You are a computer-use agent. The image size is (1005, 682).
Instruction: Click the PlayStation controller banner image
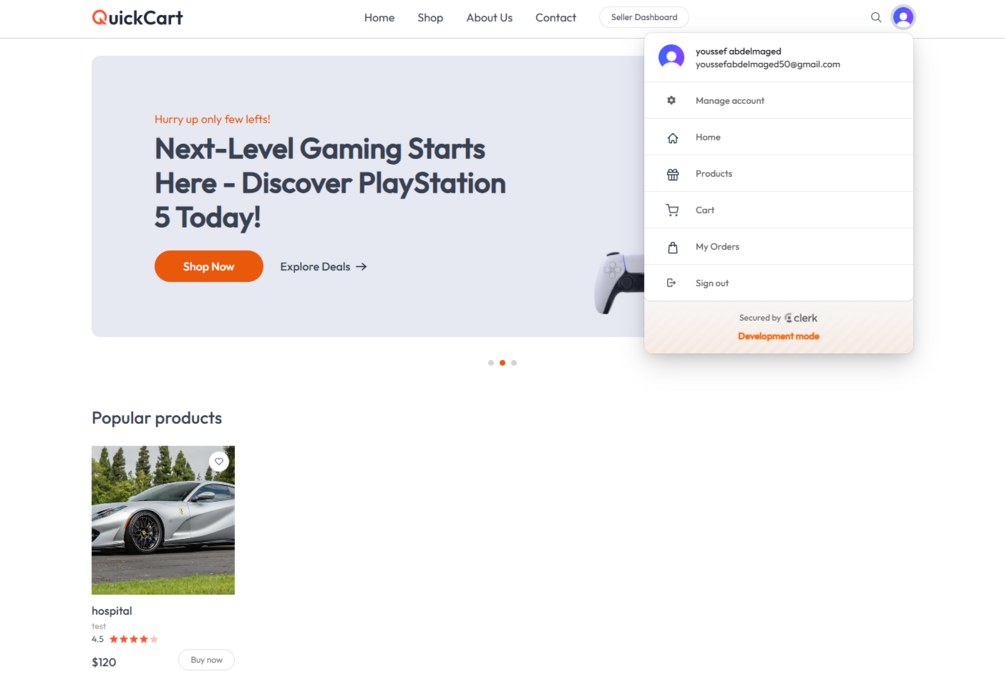(x=619, y=282)
